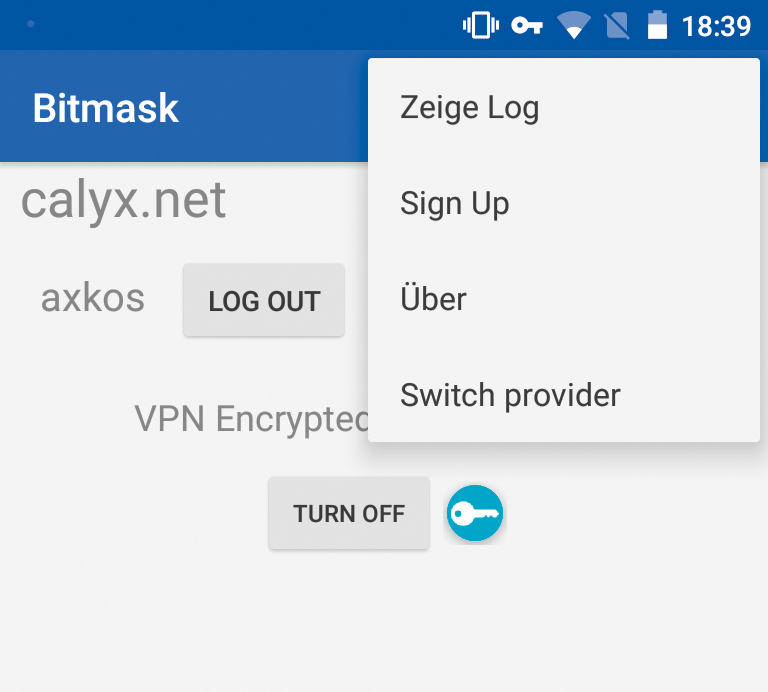The height and width of the screenshot is (692, 768).
Task: Tap the axkos username label
Action: pos(93,298)
